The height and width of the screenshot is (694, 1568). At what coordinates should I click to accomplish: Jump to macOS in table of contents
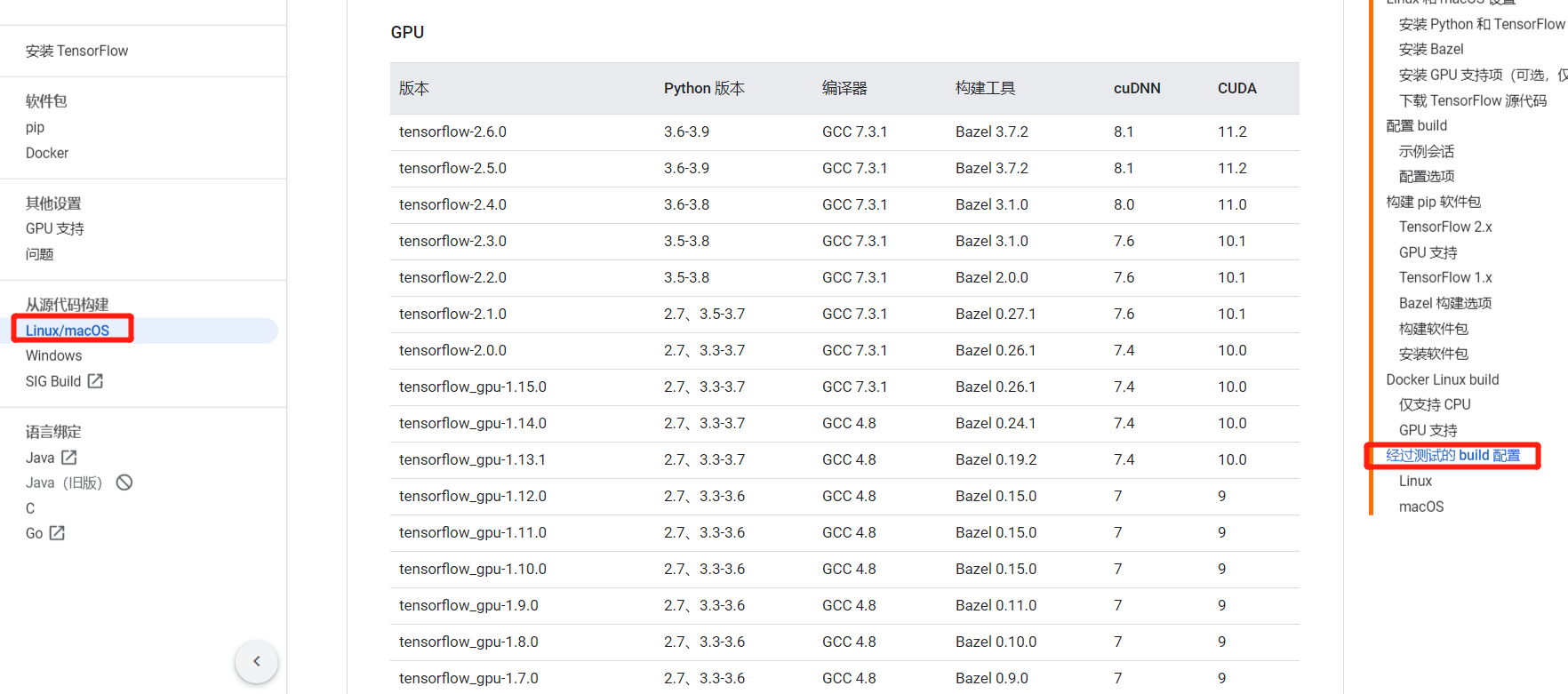coord(1421,507)
